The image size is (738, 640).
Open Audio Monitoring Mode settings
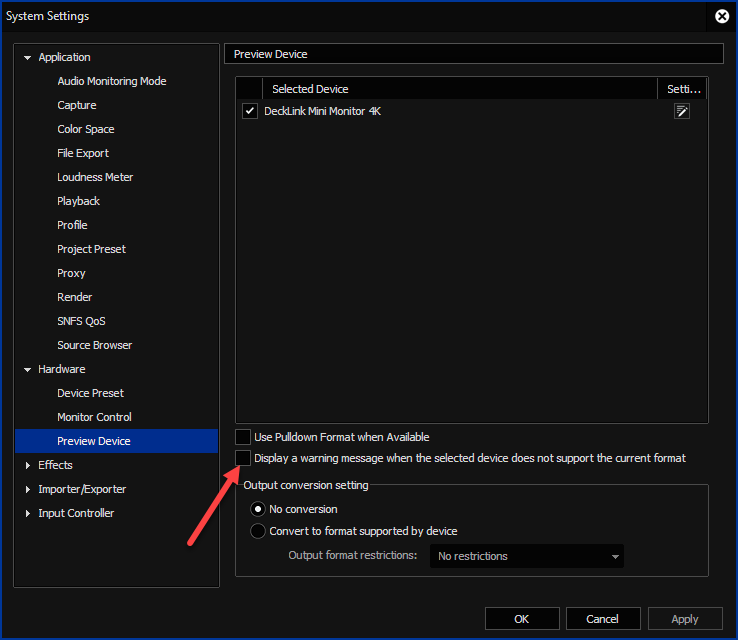click(111, 81)
